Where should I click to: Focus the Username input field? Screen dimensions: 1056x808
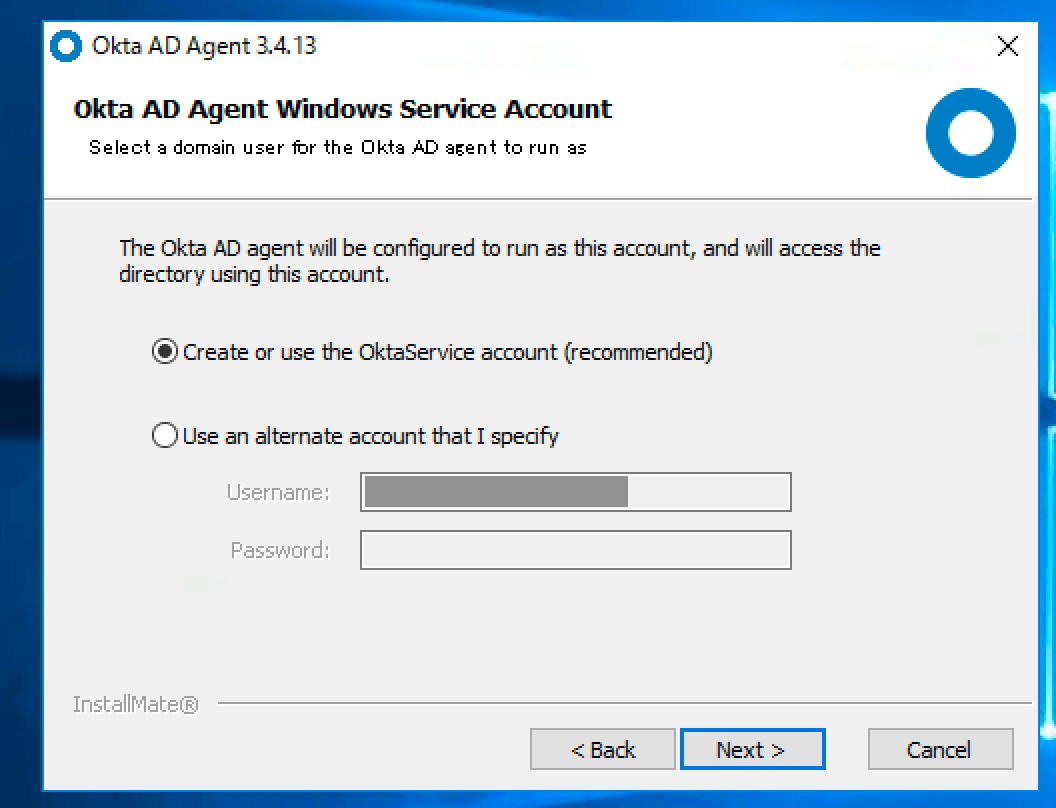575,492
